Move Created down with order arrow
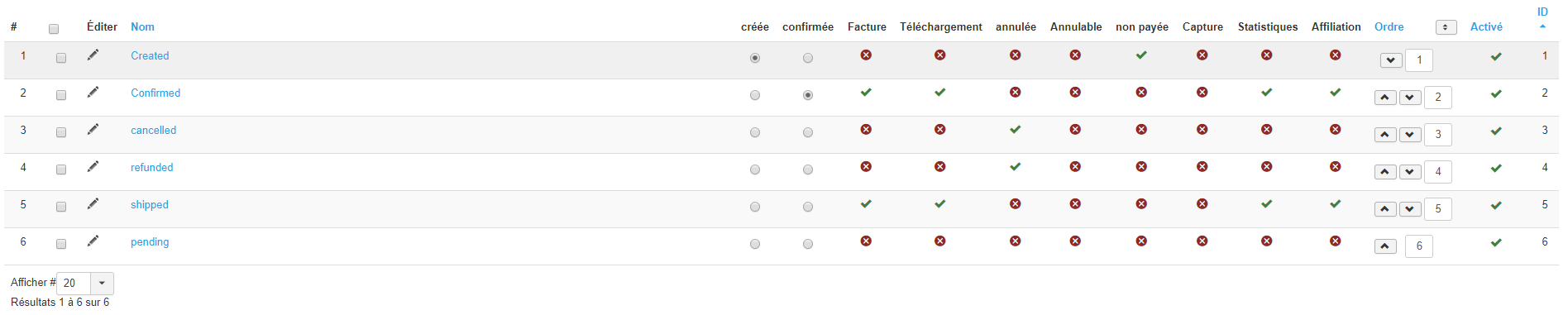Image resolution: width=1568 pixels, height=315 pixels. click(x=1391, y=60)
